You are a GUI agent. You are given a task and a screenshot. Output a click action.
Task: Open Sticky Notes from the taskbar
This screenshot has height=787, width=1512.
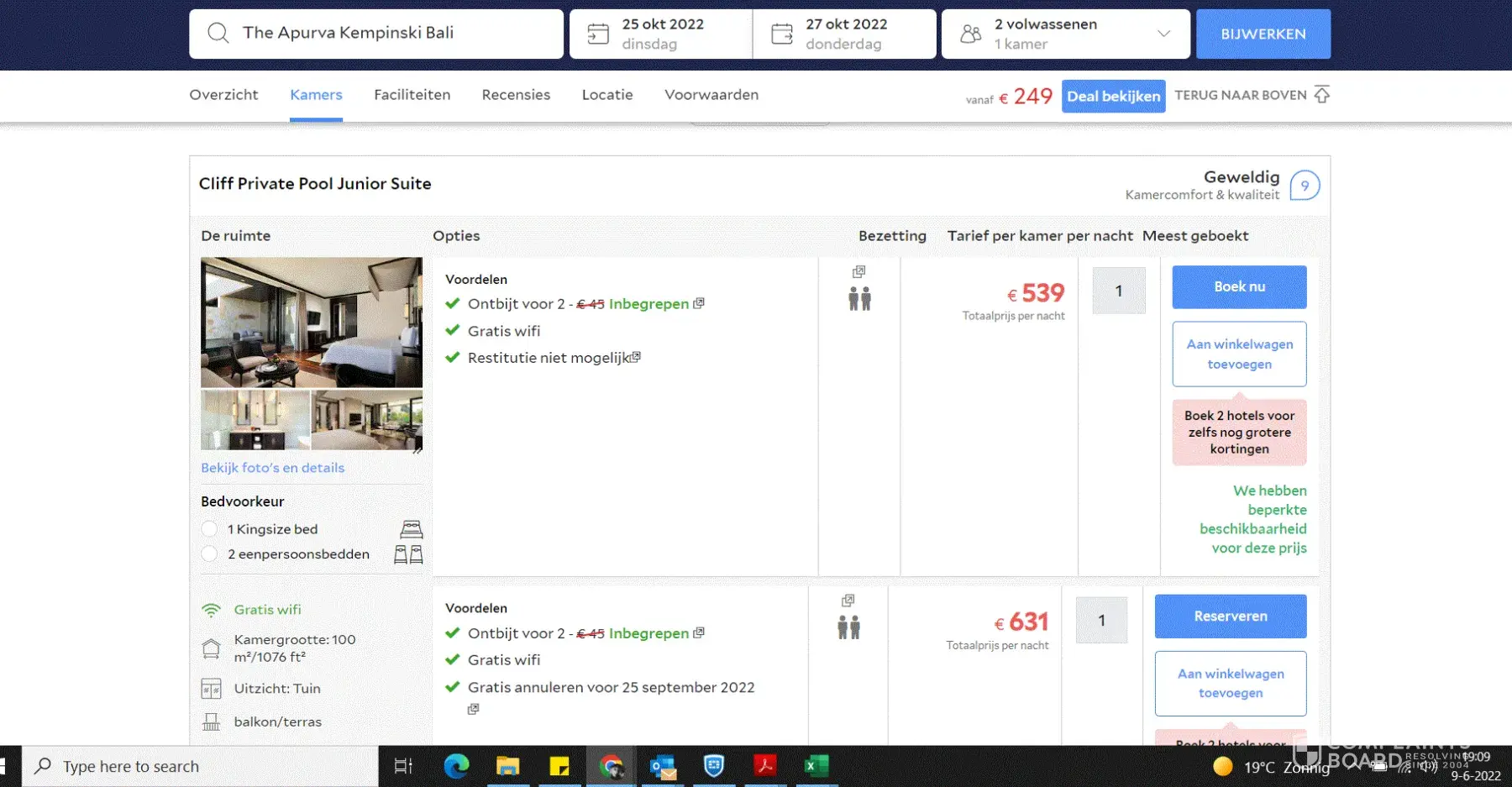click(x=559, y=766)
